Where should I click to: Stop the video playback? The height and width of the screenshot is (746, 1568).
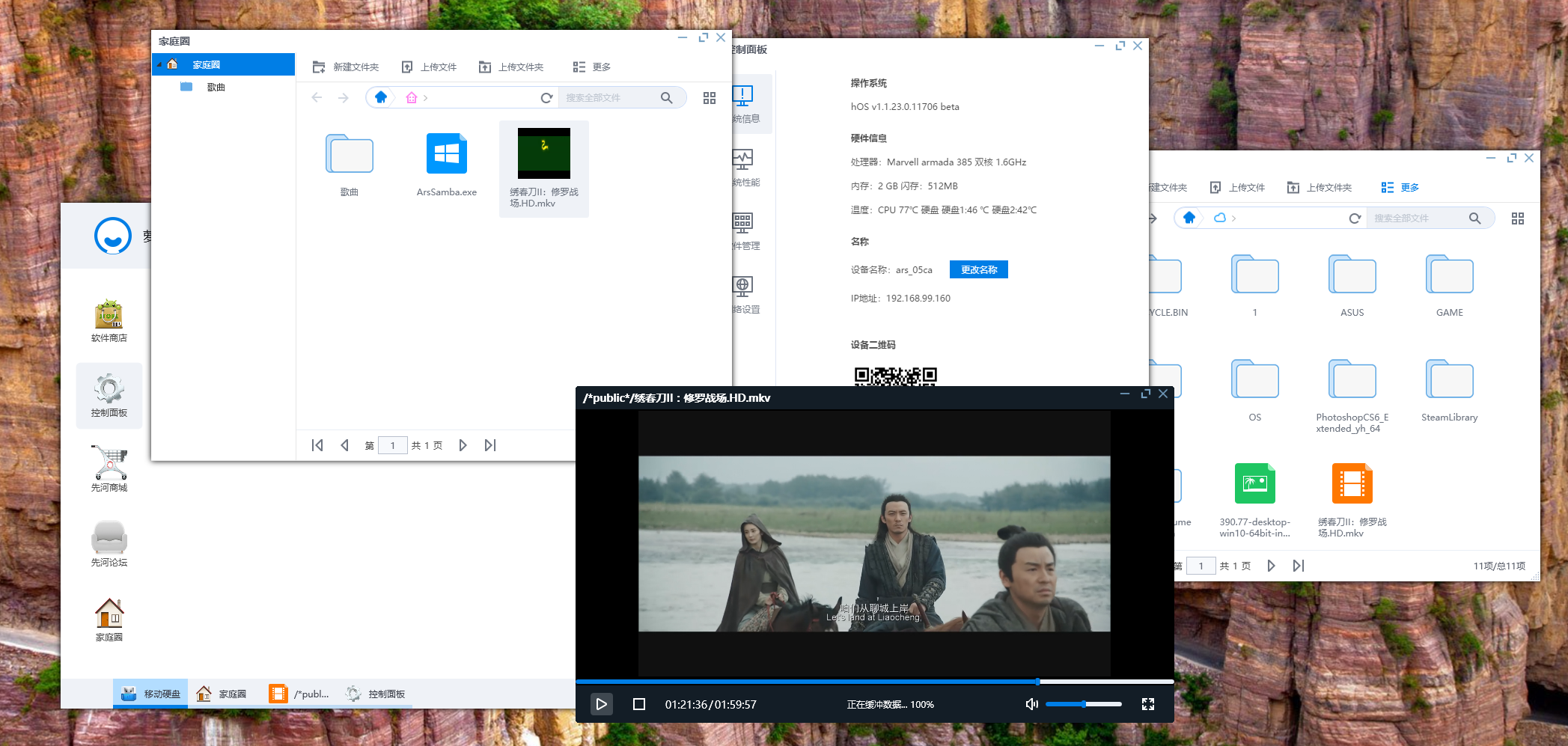[x=639, y=704]
